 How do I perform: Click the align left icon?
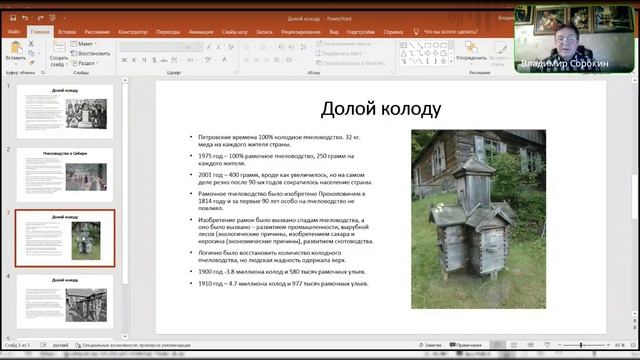point(247,60)
